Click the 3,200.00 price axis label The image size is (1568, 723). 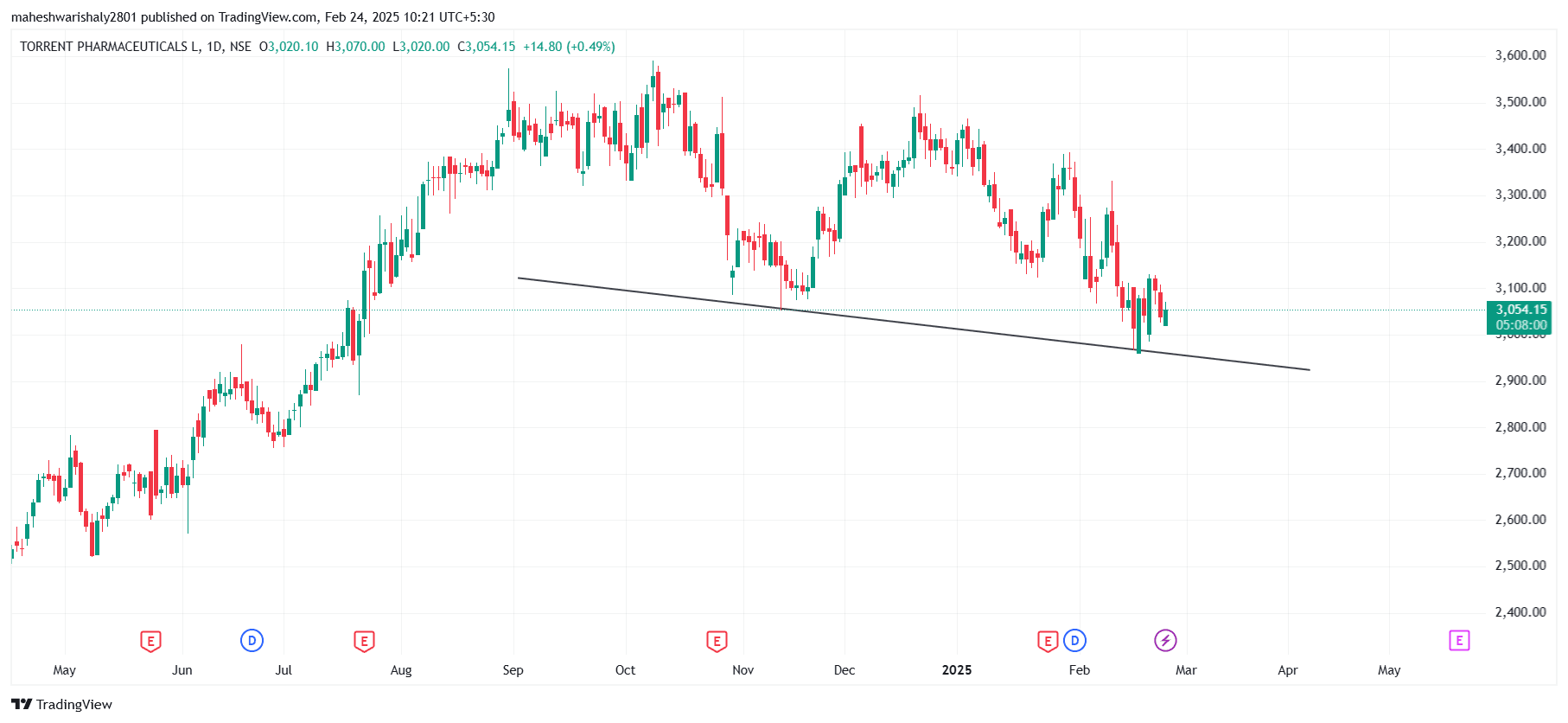pos(1520,241)
